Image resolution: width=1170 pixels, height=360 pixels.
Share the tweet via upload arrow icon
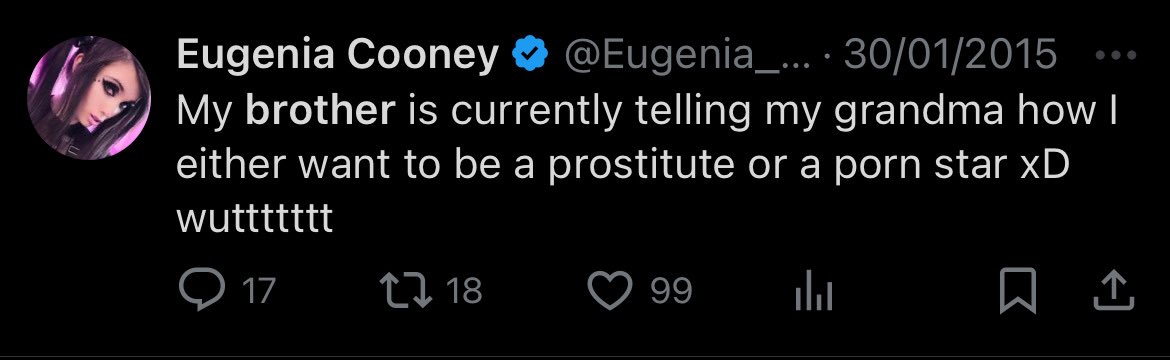point(1113,291)
